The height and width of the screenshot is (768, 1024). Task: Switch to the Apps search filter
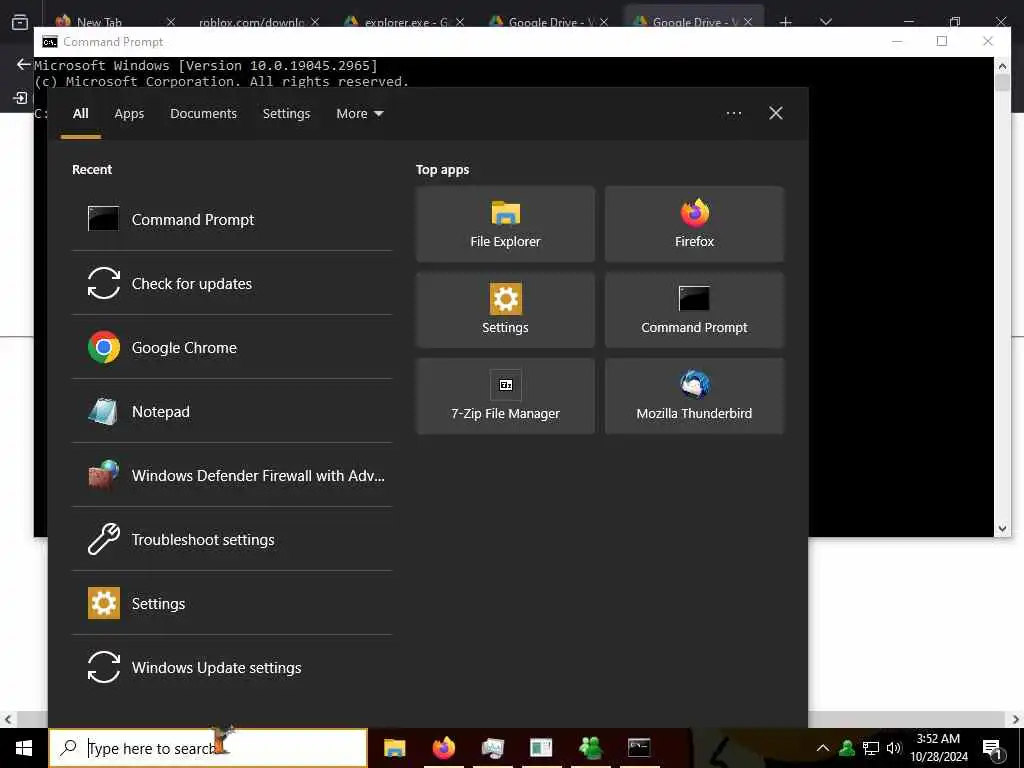click(x=129, y=114)
